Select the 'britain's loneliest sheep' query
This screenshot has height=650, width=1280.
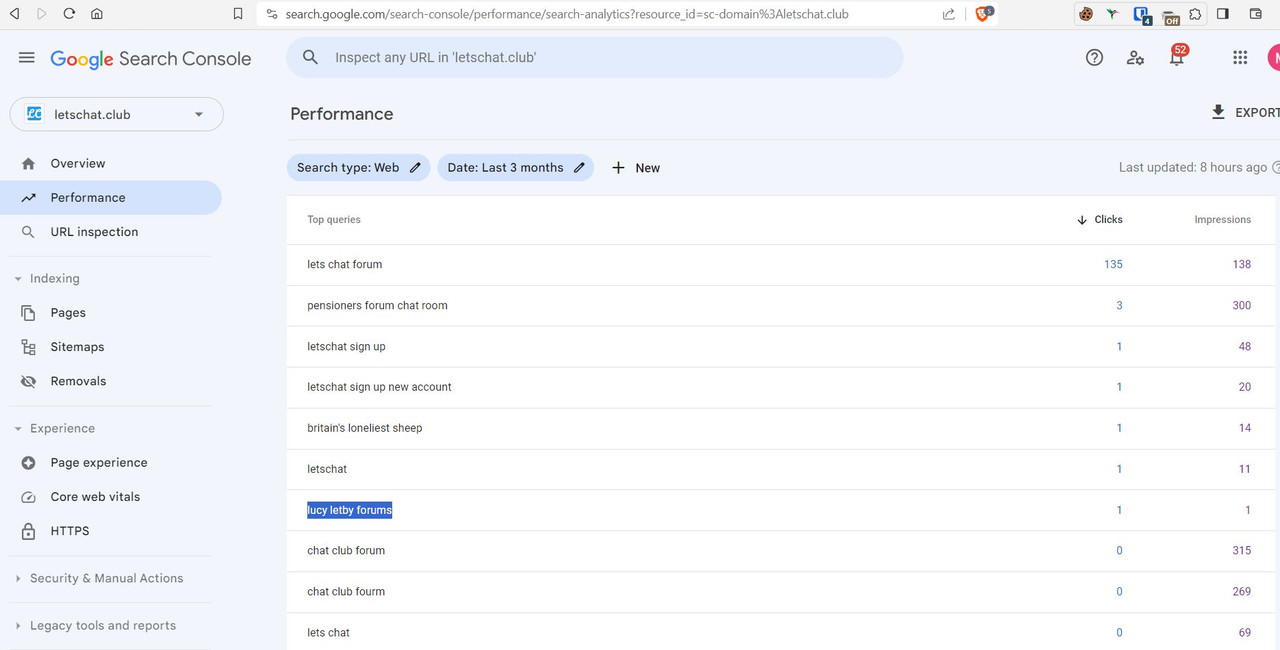(x=364, y=428)
